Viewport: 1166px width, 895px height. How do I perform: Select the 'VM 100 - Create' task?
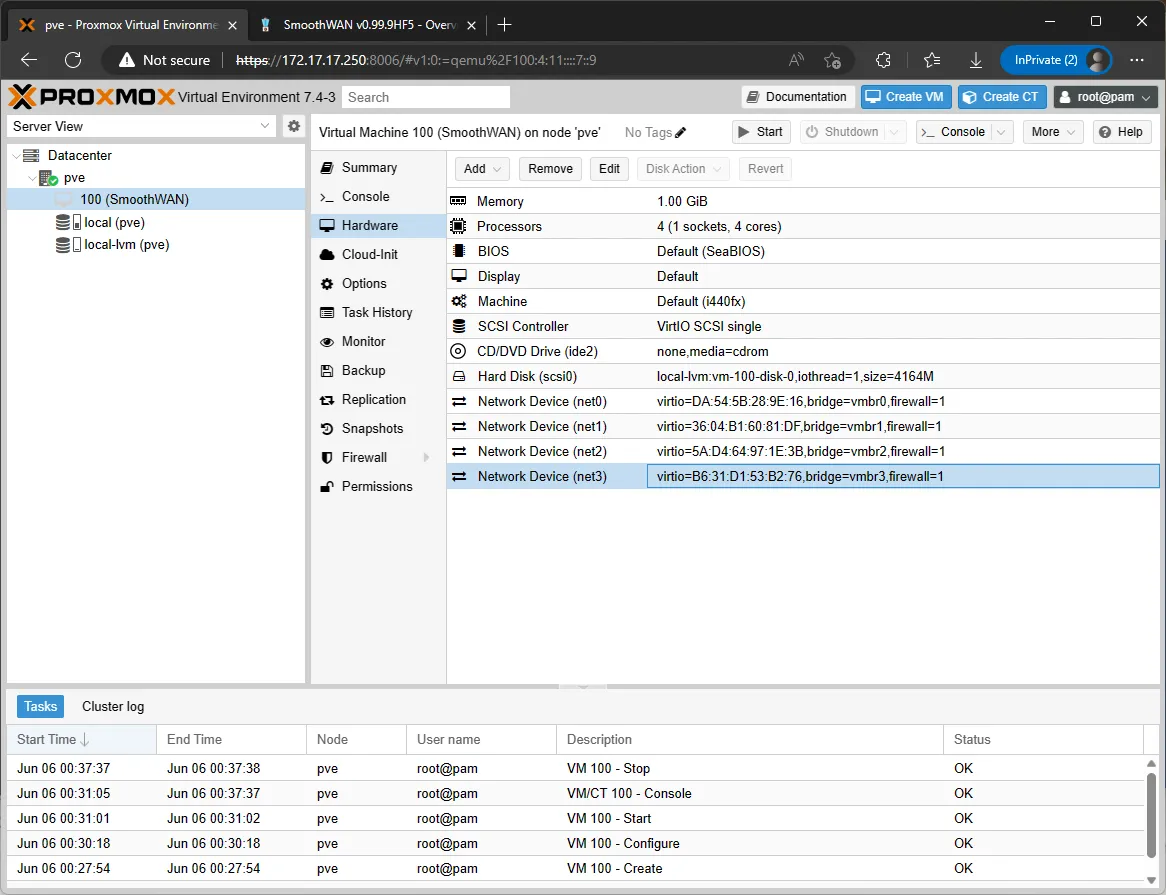coord(576,868)
